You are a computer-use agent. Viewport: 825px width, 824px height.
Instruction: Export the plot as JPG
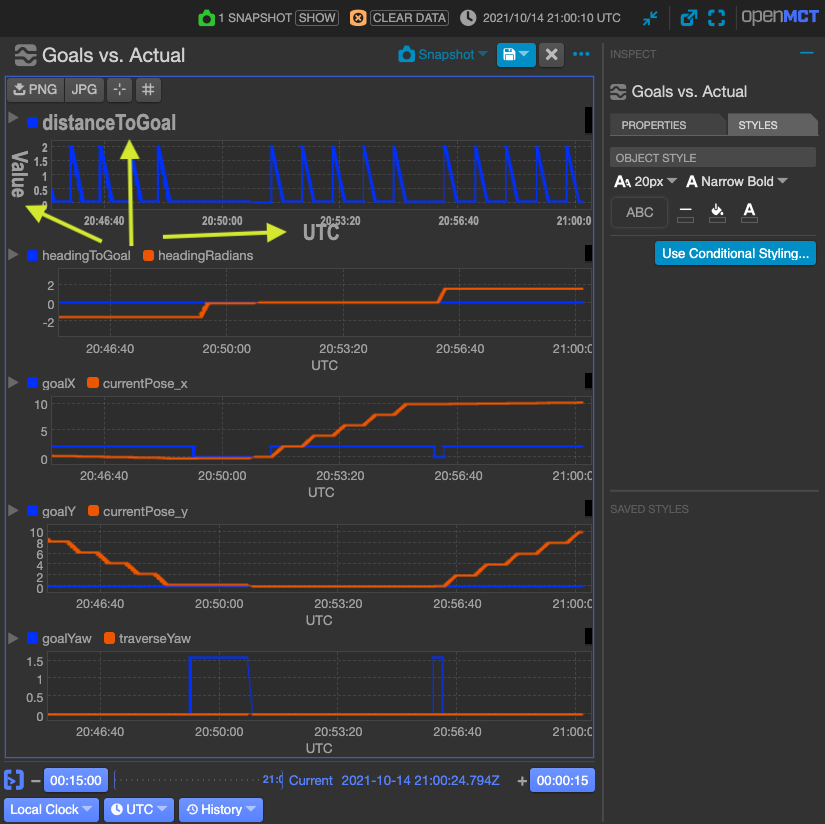(x=84, y=89)
